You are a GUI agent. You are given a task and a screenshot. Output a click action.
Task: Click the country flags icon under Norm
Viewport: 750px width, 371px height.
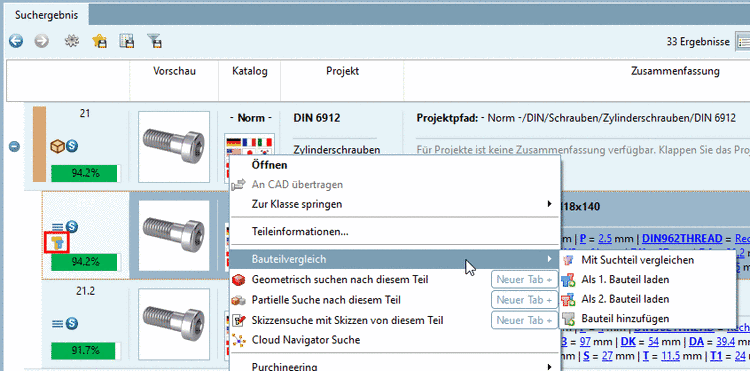tap(249, 143)
